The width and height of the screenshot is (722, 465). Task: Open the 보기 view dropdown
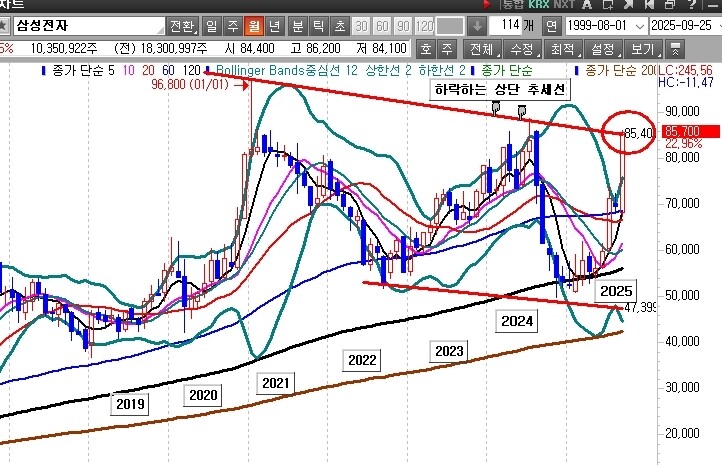pos(643,49)
